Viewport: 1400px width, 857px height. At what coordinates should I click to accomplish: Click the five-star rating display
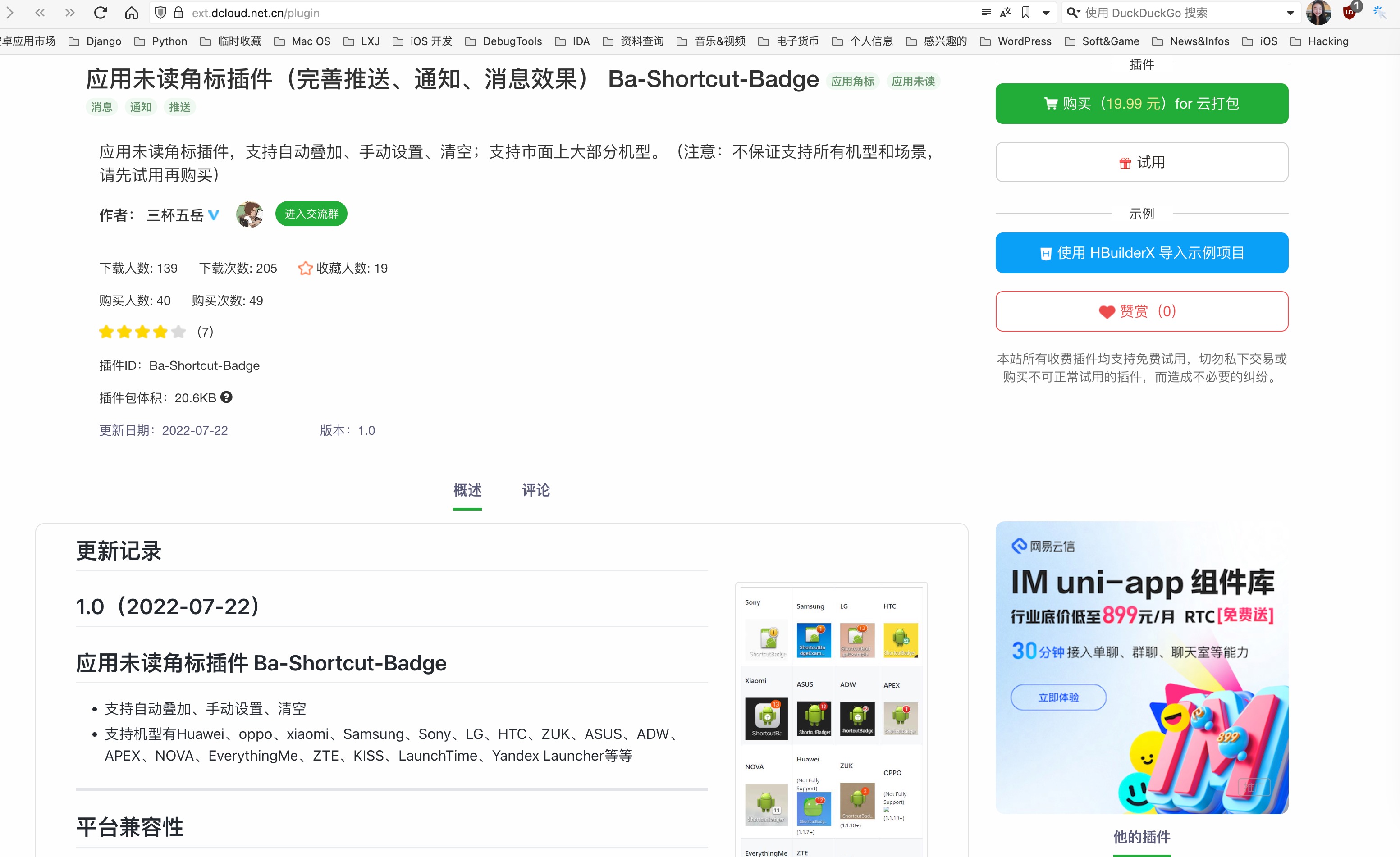(142, 332)
